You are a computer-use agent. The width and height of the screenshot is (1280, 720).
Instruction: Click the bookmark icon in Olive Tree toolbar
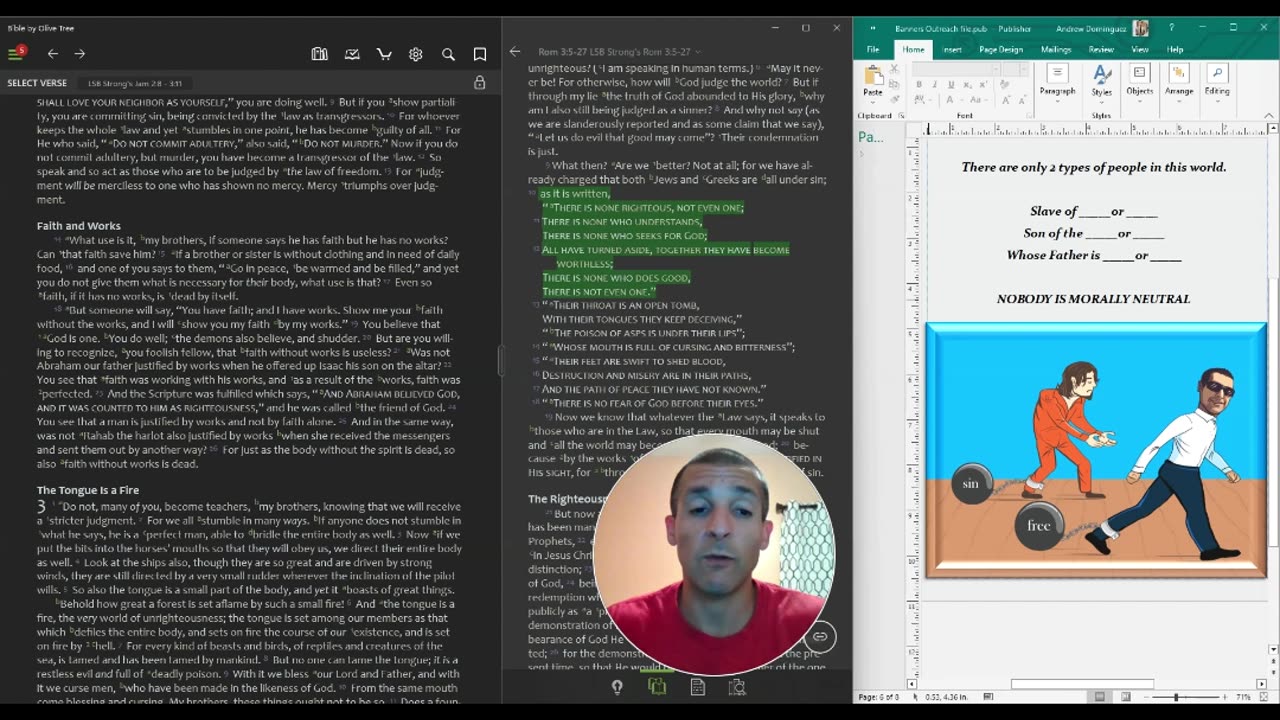click(x=480, y=54)
